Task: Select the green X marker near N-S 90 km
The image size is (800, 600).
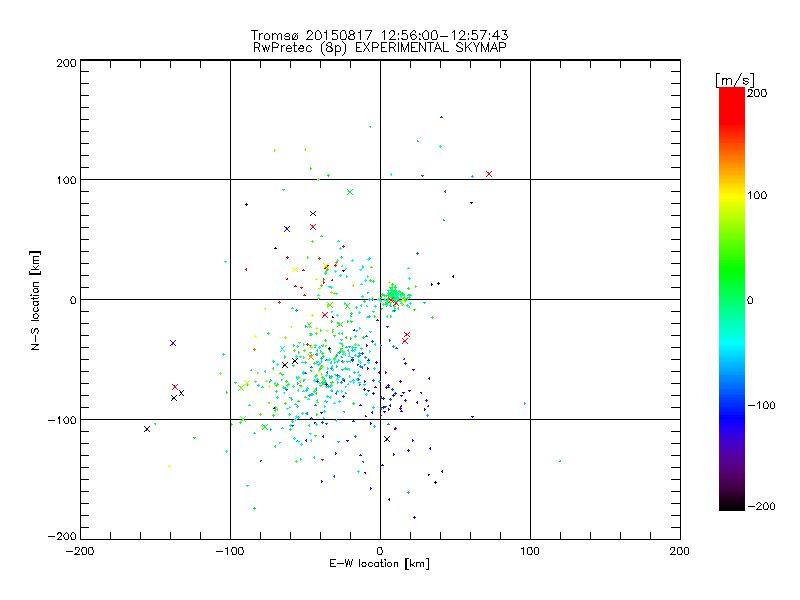Action: [350, 192]
